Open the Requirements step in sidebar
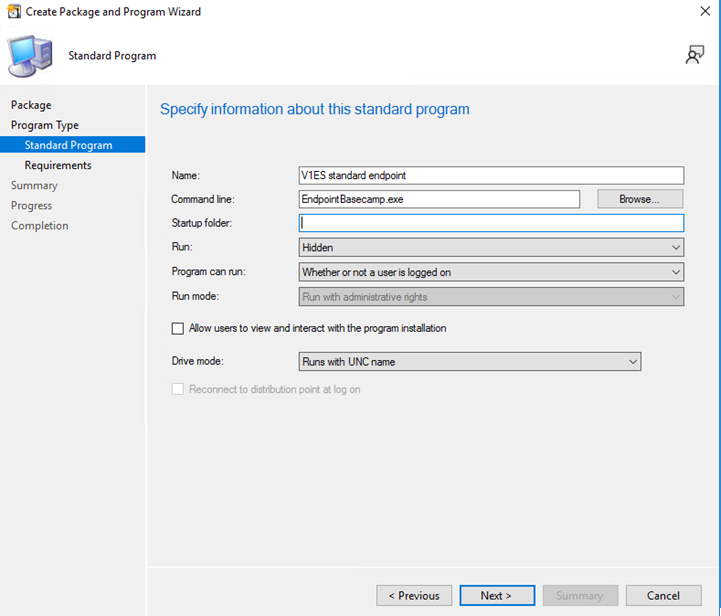721x616 pixels. tap(58, 165)
